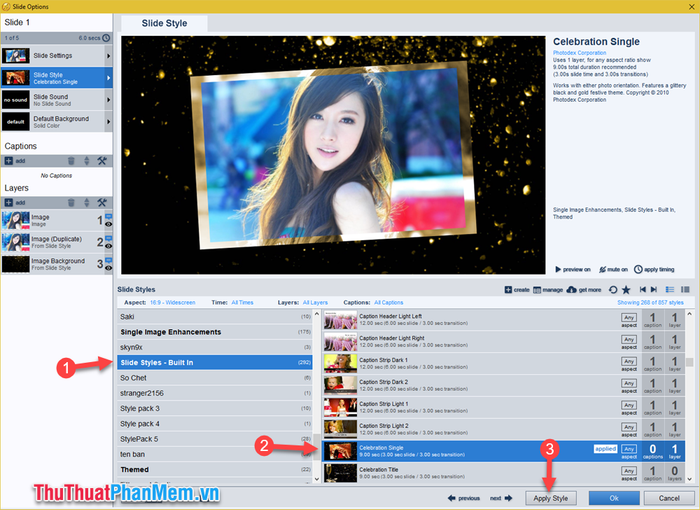Click Apply Style button
Screen dimensions: 700x510
(x=550, y=498)
